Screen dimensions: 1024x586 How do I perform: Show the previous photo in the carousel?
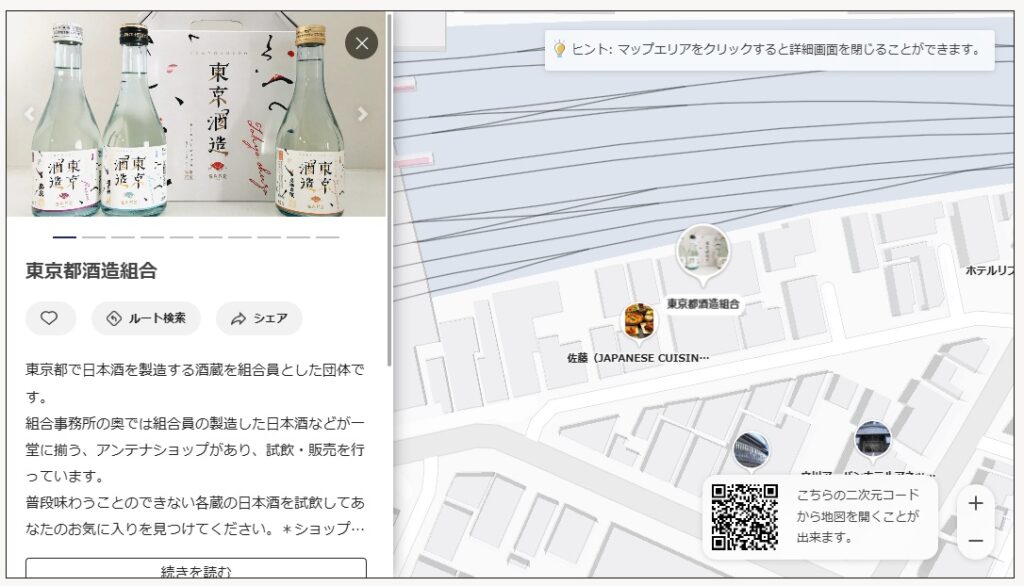[29, 114]
